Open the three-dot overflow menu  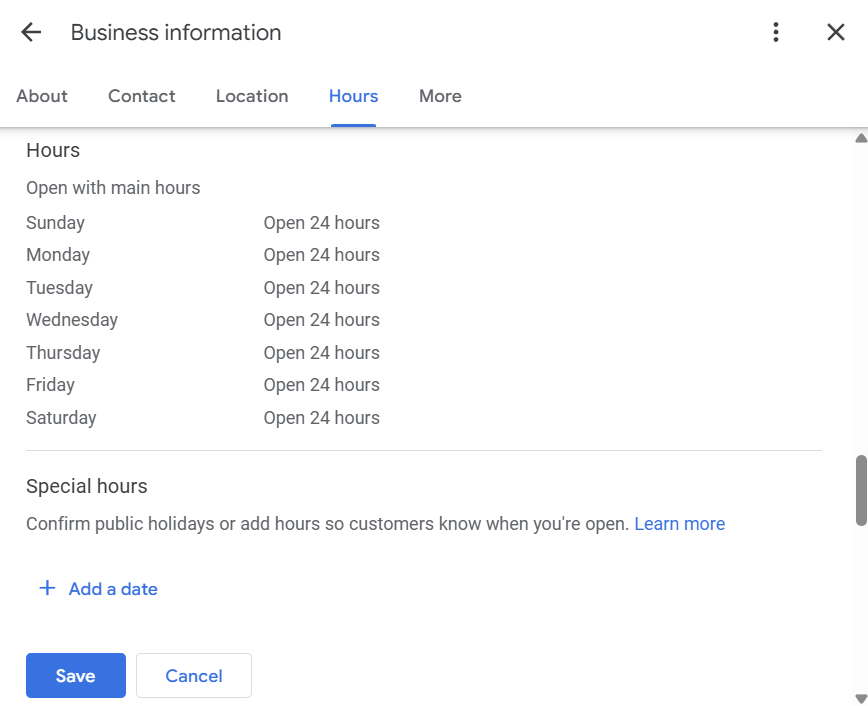click(x=775, y=32)
